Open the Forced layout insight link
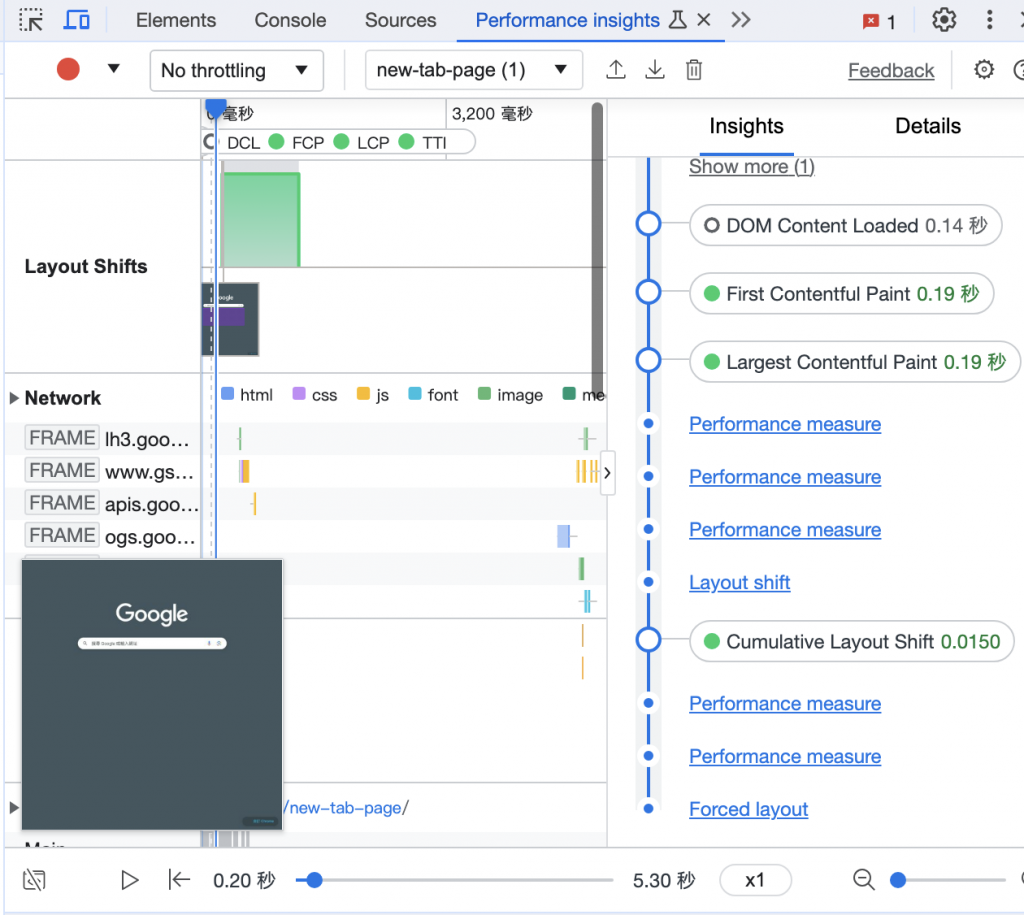1024x915 pixels. tap(748, 810)
